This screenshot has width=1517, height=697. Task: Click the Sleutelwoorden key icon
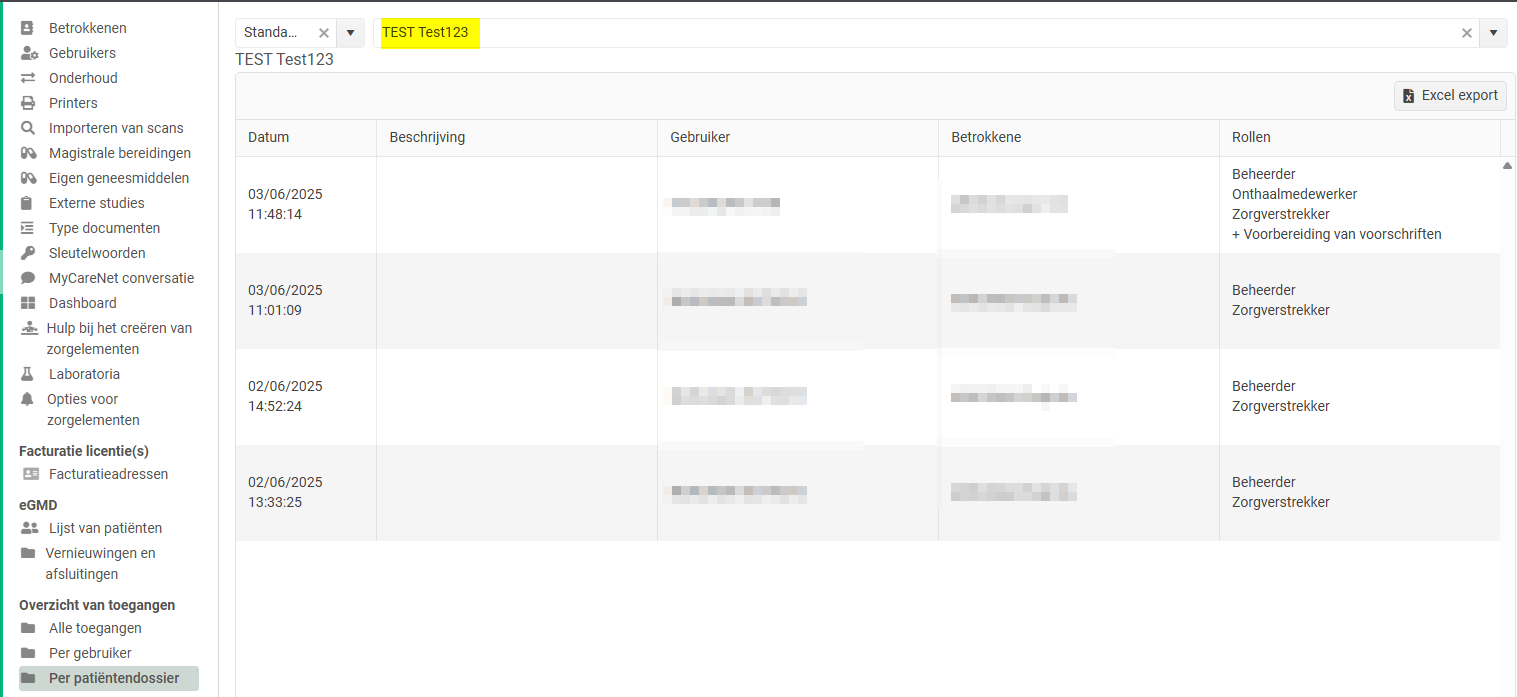pos(28,253)
